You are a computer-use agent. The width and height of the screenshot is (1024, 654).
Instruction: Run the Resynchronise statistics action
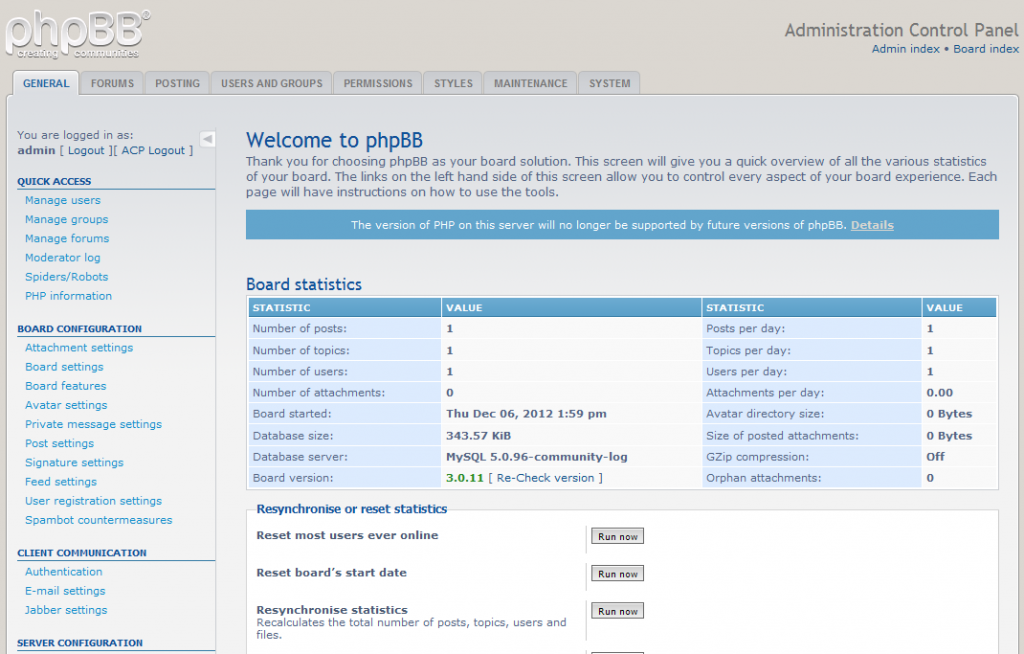(617, 610)
